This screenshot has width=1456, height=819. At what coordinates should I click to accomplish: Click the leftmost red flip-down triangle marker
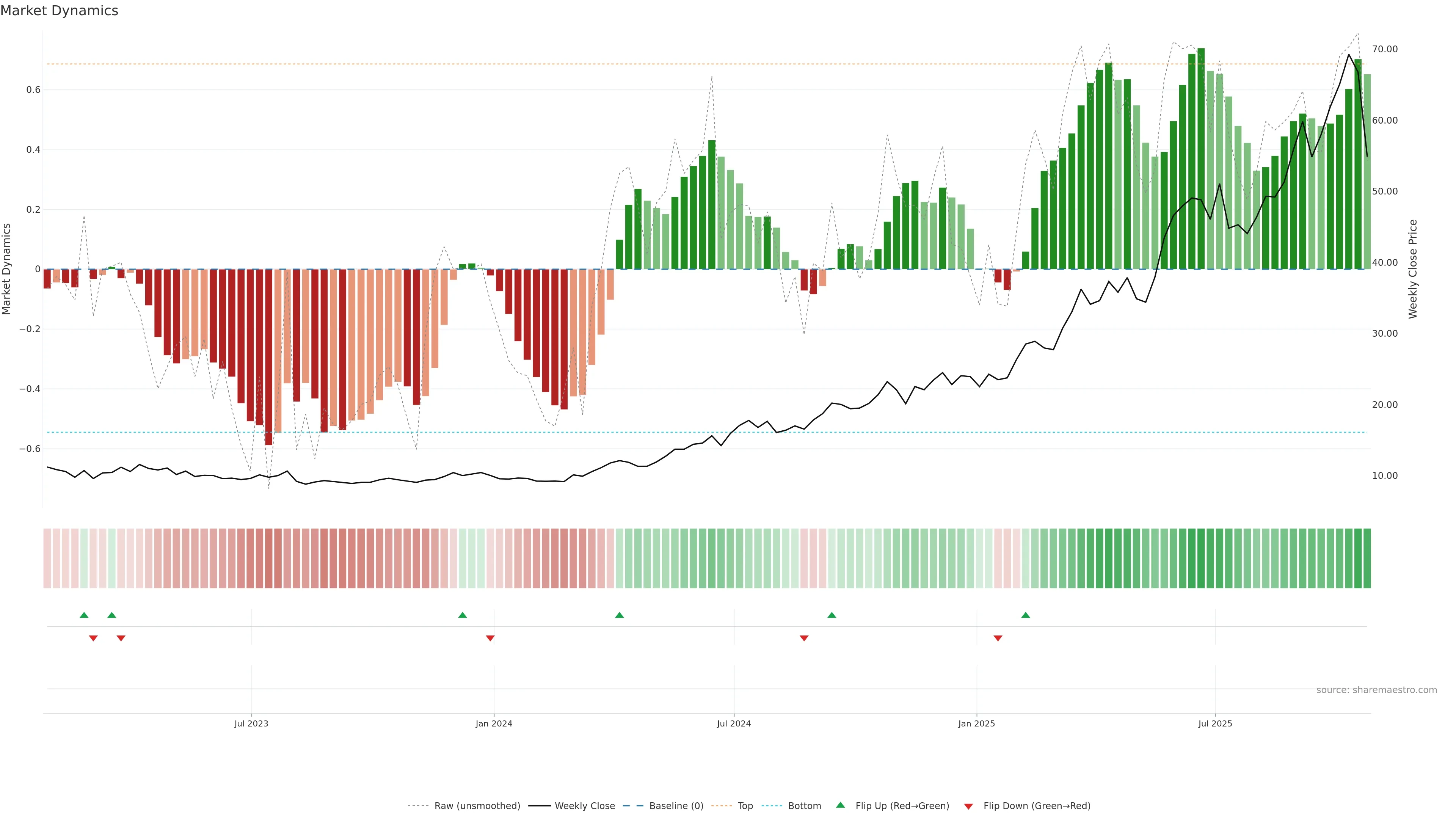(x=93, y=638)
